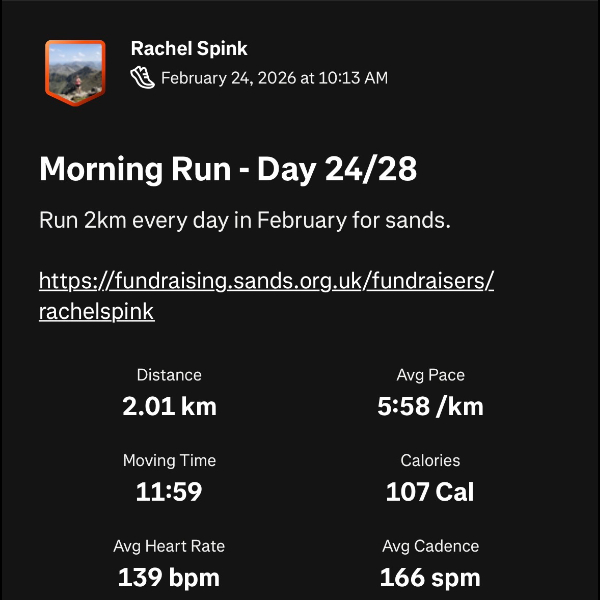Screen dimensions: 600x600
Task: Click the Avg Cadence stat label
Action: pyautogui.click(x=430, y=546)
